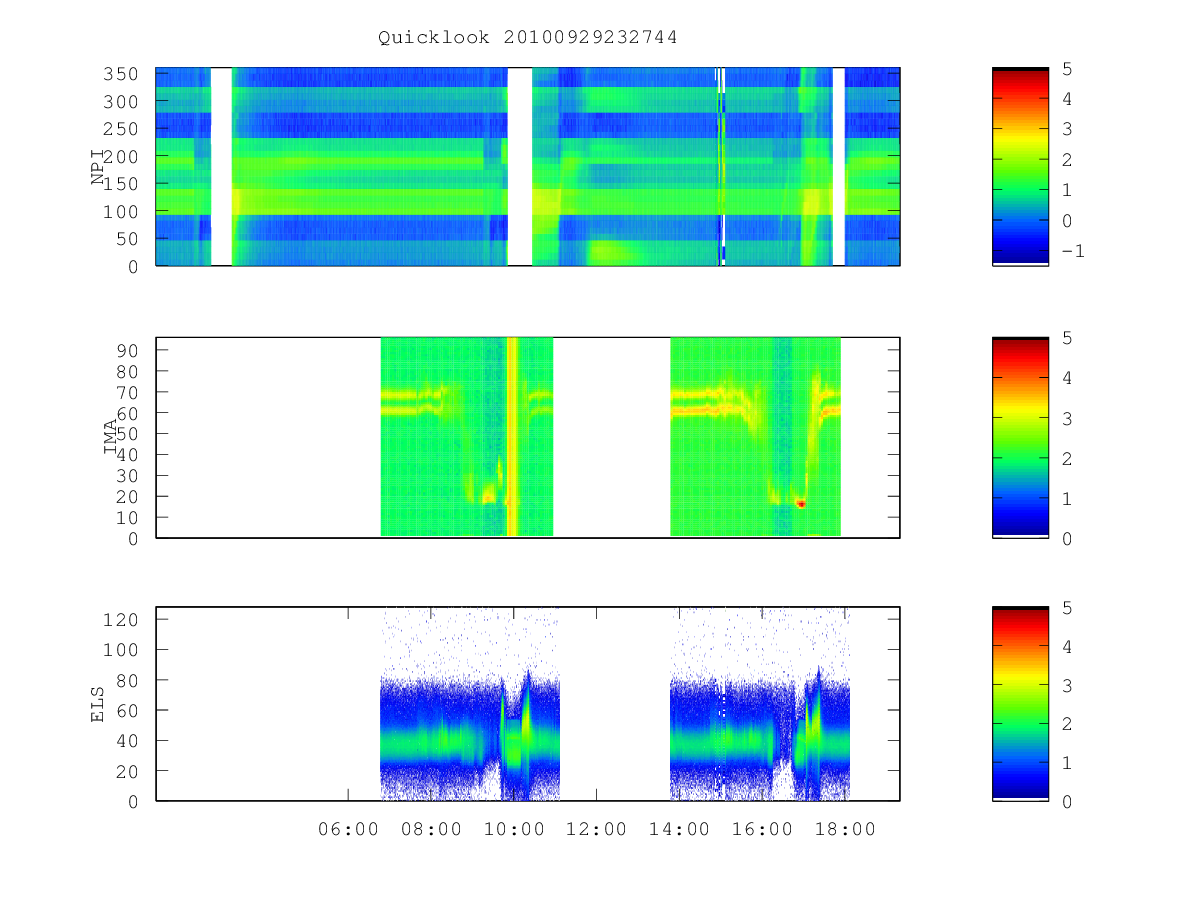
Task: Select the IMA y-axis label
Action: pos(110,437)
